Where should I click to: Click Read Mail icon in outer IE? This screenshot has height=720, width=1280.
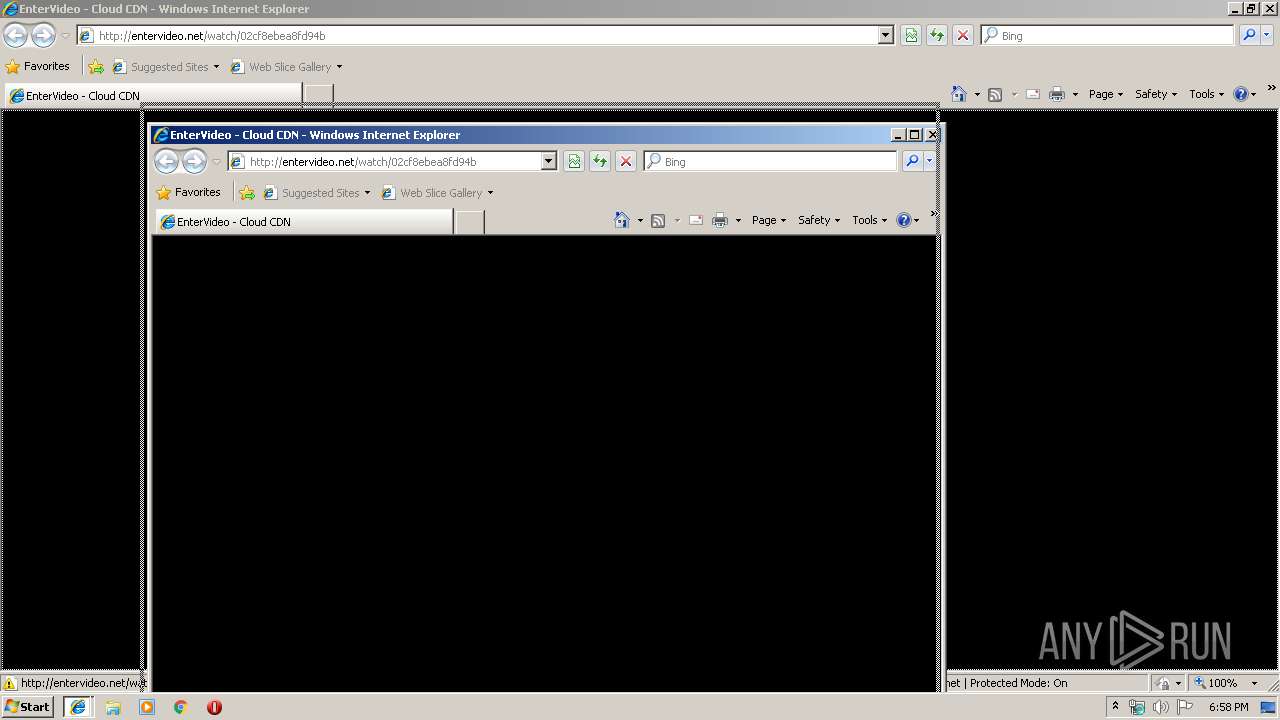1033,94
